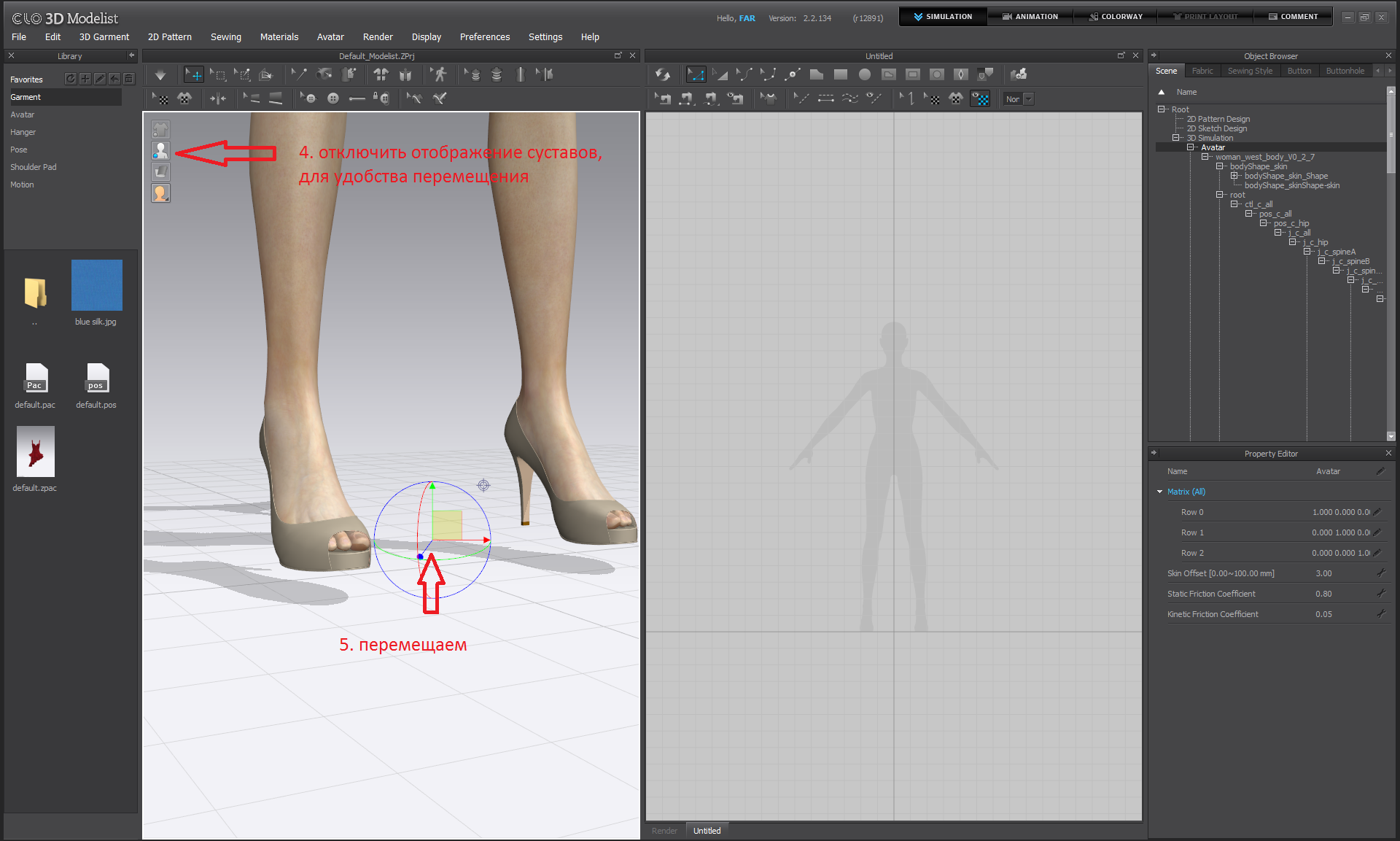Screen dimensions: 1400x841
Task: Switch to the Fabric tab
Action: (1202, 71)
